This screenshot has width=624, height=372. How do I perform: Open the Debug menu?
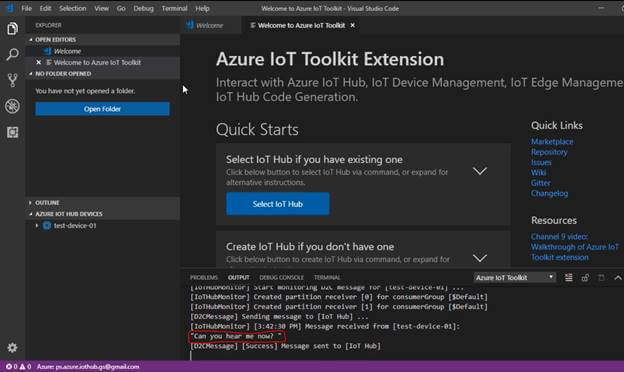point(143,8)
